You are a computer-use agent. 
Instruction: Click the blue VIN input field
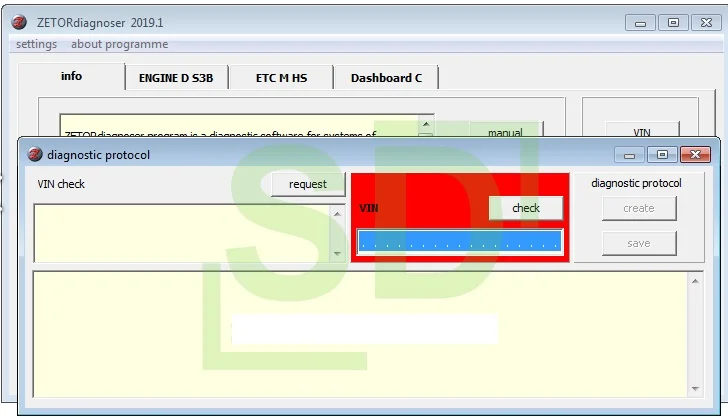click(x=460, y=241)
